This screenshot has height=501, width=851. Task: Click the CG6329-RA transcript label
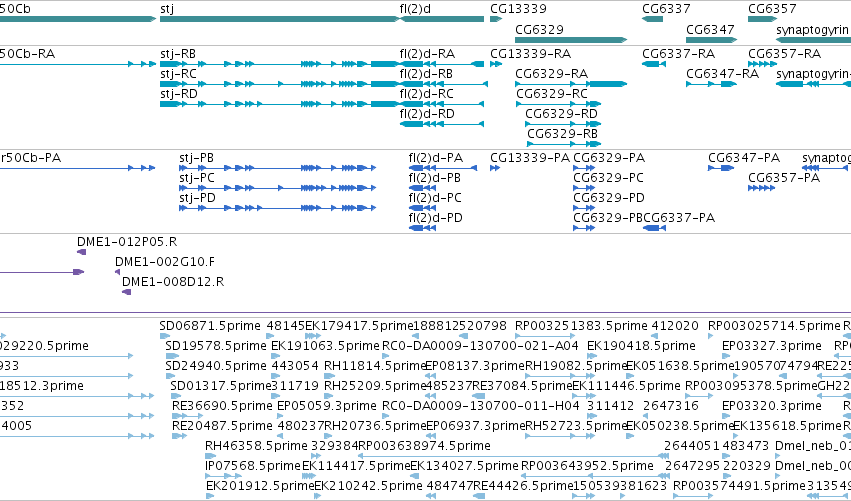pyautogui.click(x=551, y=74)
